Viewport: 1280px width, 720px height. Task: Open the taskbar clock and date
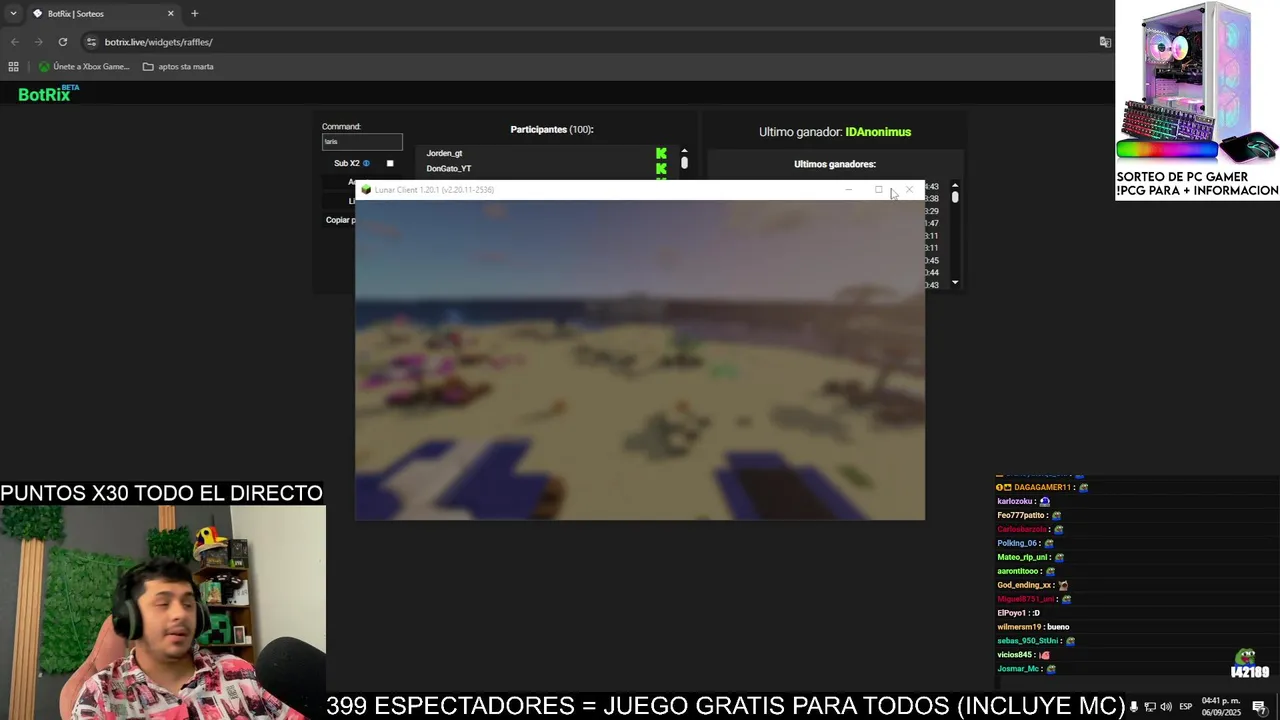click(1221, 707)
